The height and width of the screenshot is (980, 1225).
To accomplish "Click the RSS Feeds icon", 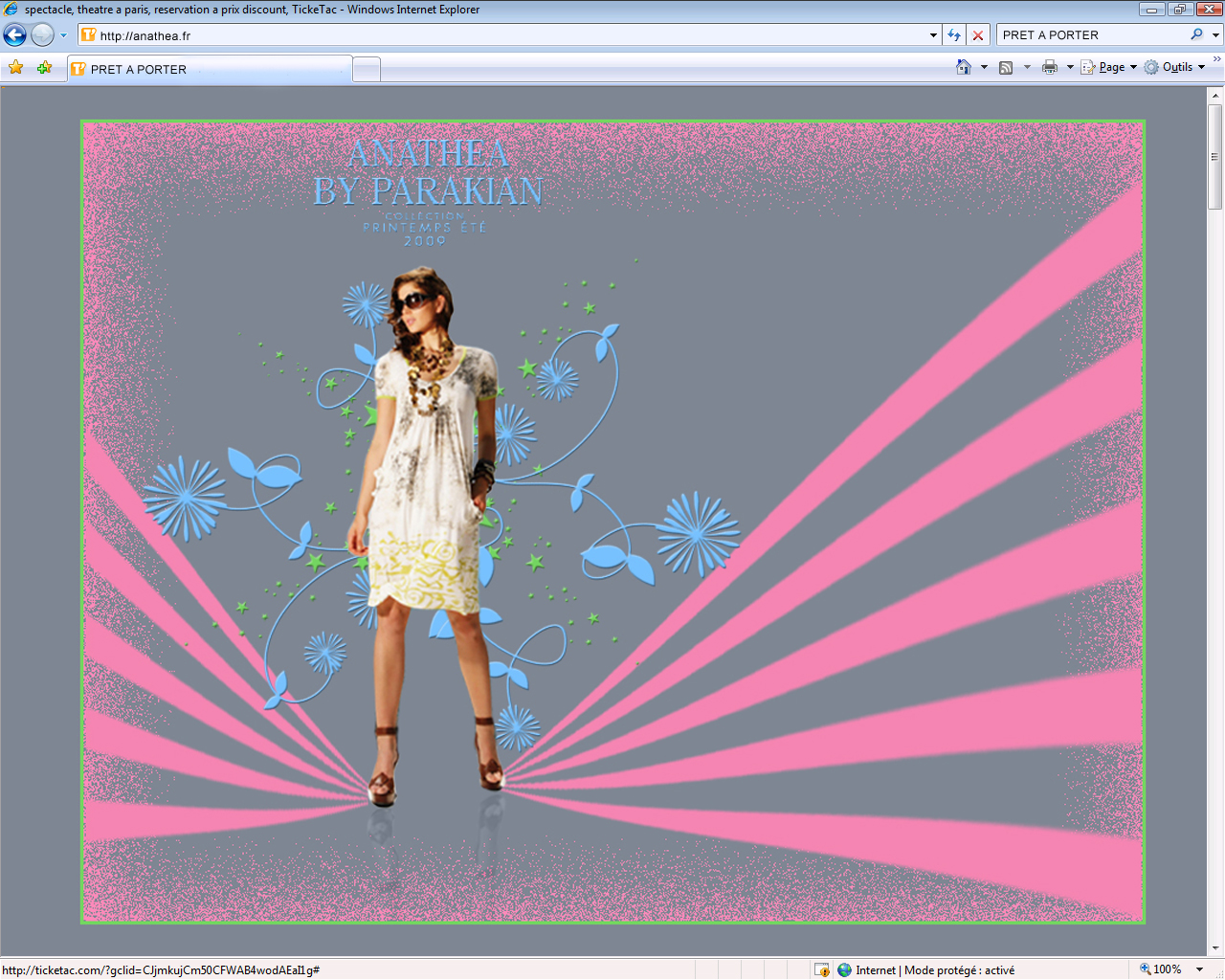I will pos(1006,67).
